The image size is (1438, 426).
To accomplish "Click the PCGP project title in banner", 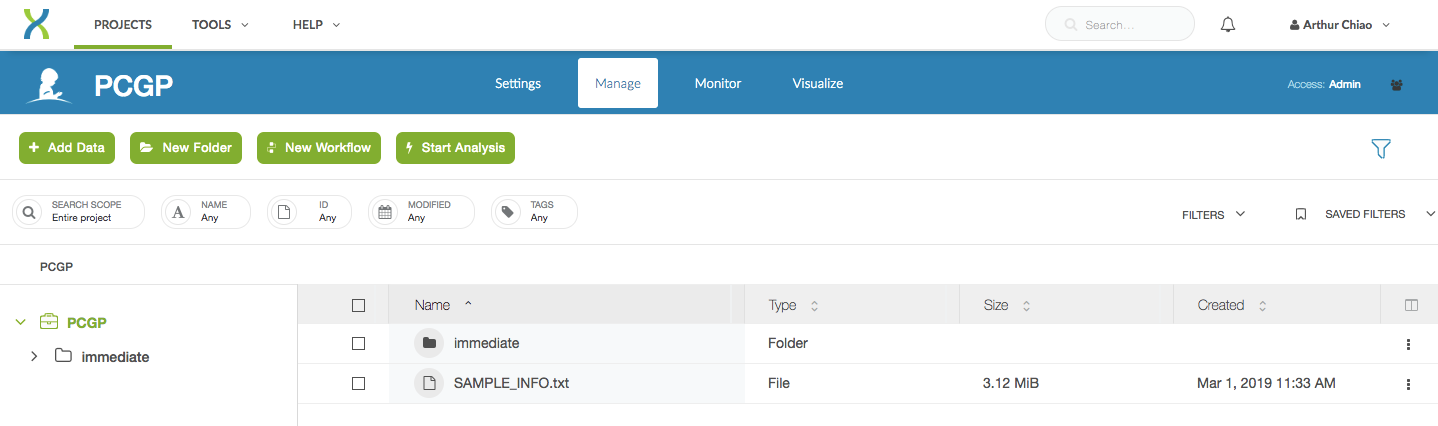I will pyautogui.click(x=134, y=86).
